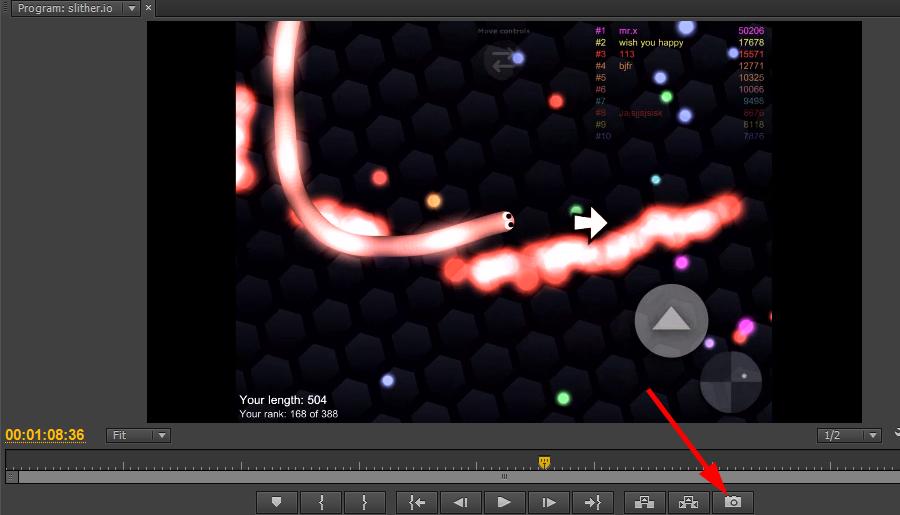The width and height of the screenshot is (900, 515).
Task: Click the Add Marker button
Action: 277,503
